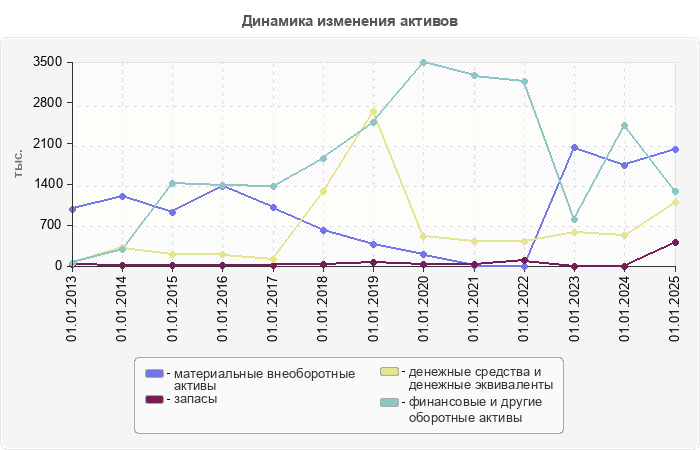Click the yellow peak point at 01.01.2019
This screenshot has width=700, height=450.
(373, 112)
